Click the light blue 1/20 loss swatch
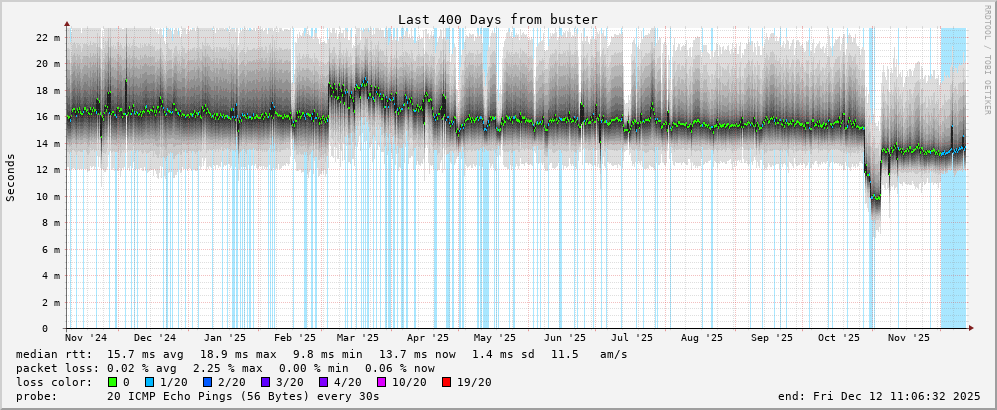This screenshot has height=410, width=997. point(150,382)
